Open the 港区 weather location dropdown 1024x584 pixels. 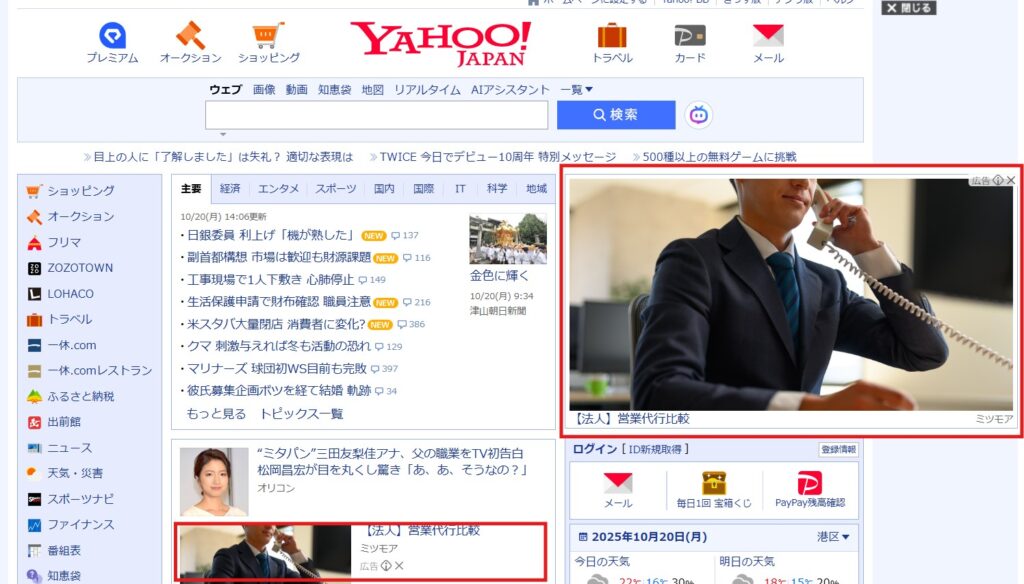[833, 537]
